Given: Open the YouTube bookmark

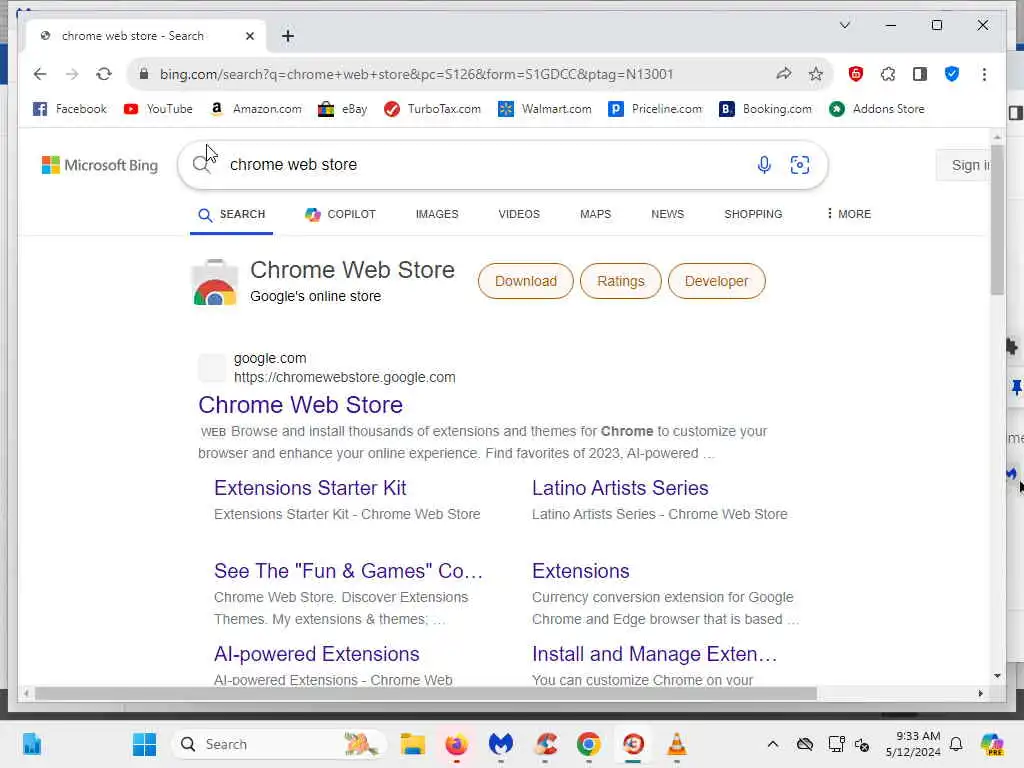Looking at the screenshot, I should tap(159, 109).
